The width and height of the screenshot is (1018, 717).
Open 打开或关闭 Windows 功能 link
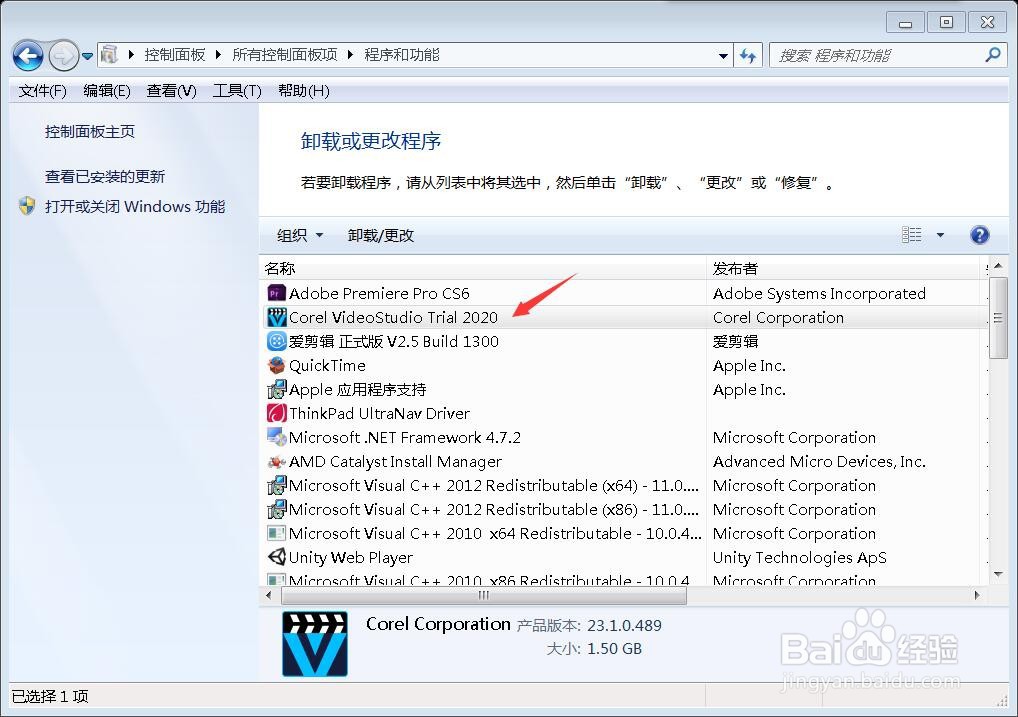click(135, 207)
